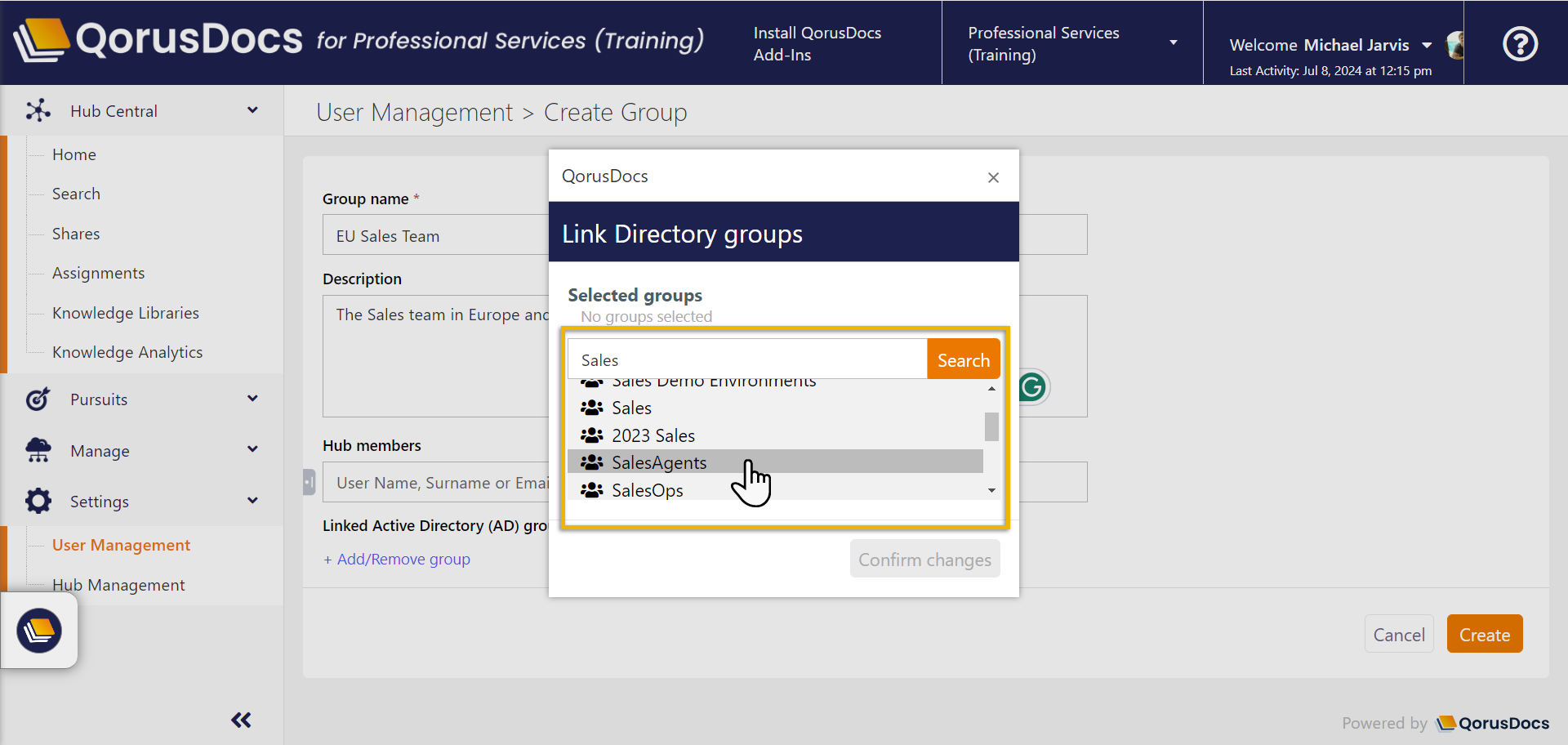The image size is (1568, 745).
Task: Close the Link Directory groups dialog
Action: (993, 177)
